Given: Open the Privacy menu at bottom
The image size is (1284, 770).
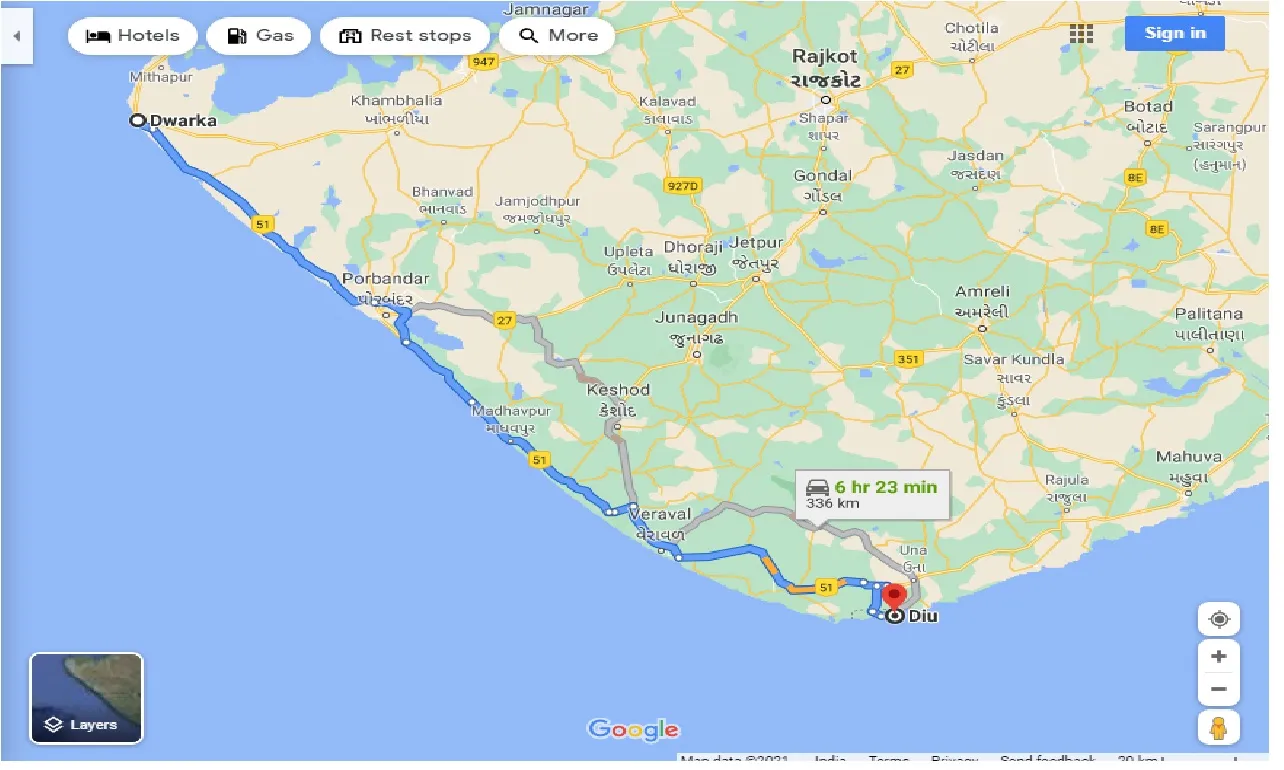Looking at the screenshot, I should coord(955,760).
